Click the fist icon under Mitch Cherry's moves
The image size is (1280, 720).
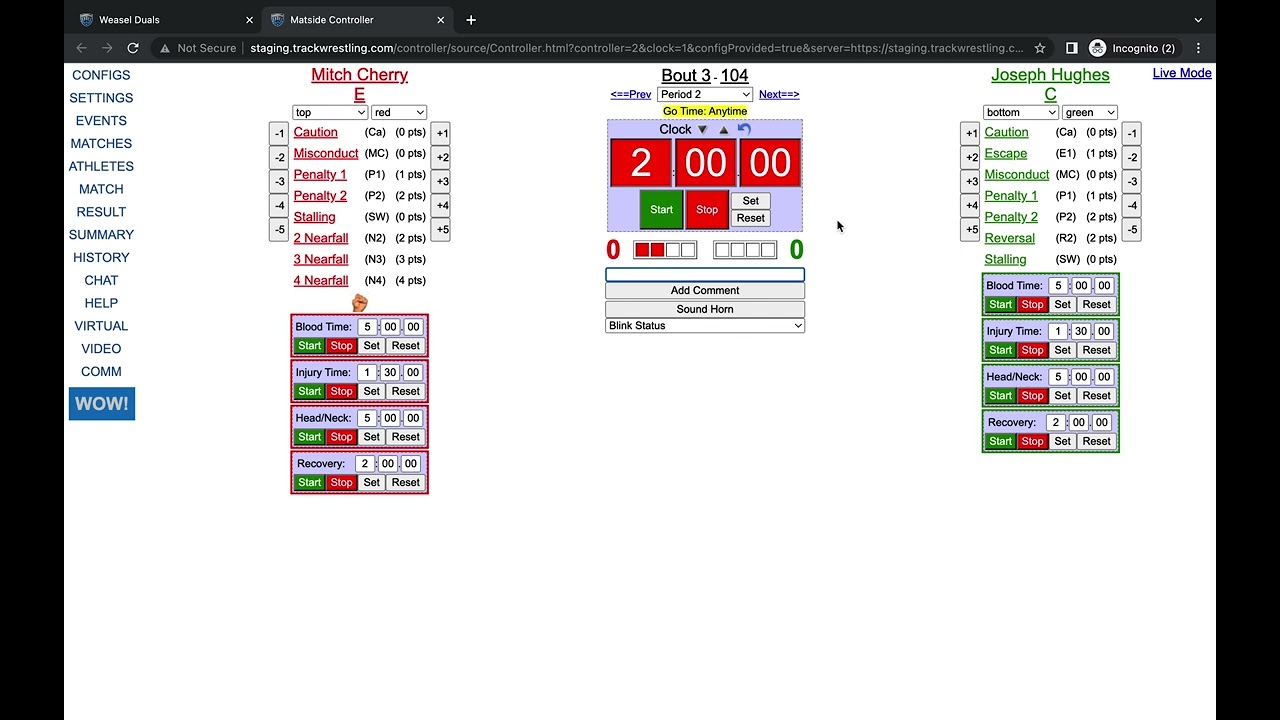click(360, 302)
